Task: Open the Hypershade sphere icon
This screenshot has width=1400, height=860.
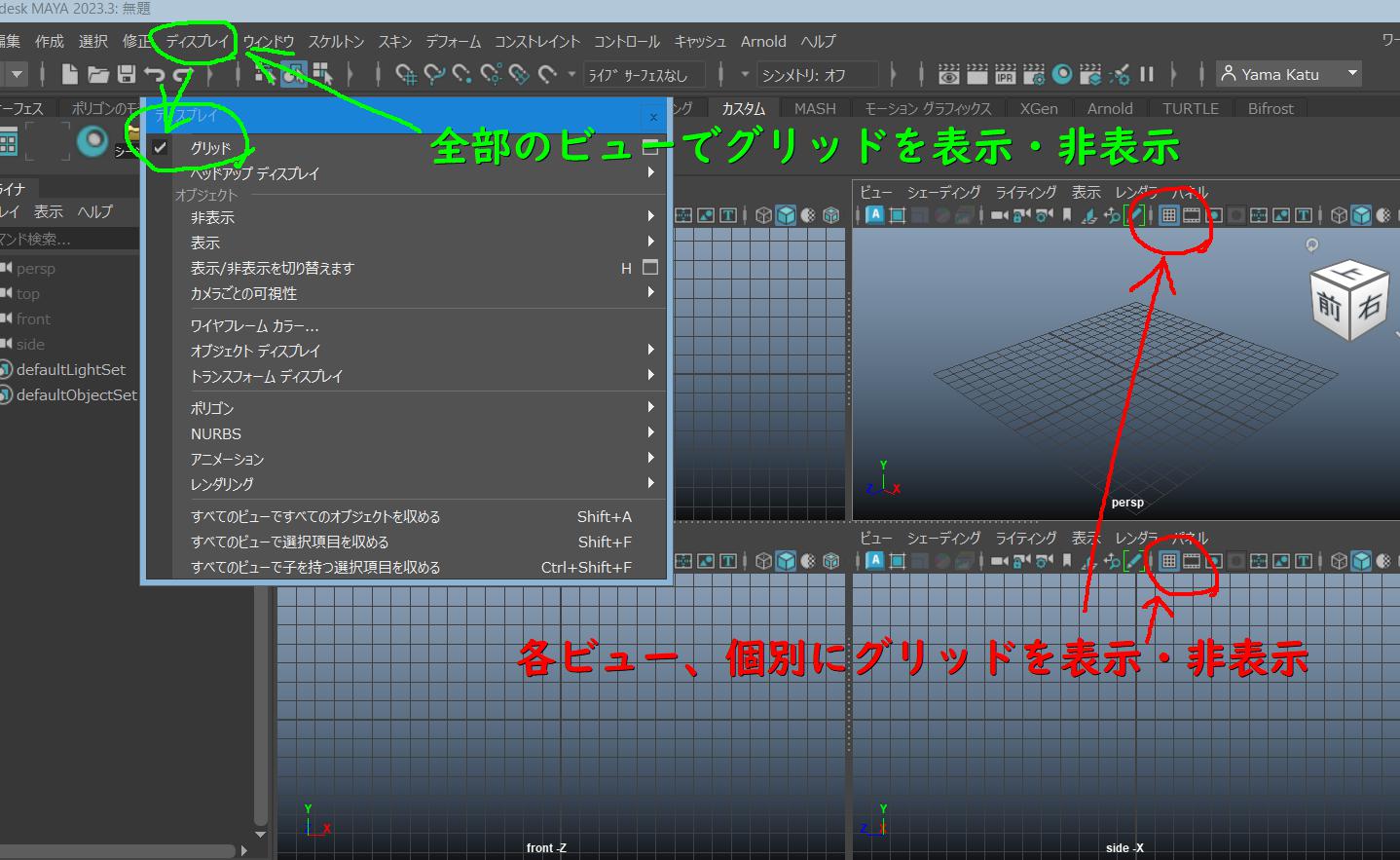Action: [x=1062, y=74]
